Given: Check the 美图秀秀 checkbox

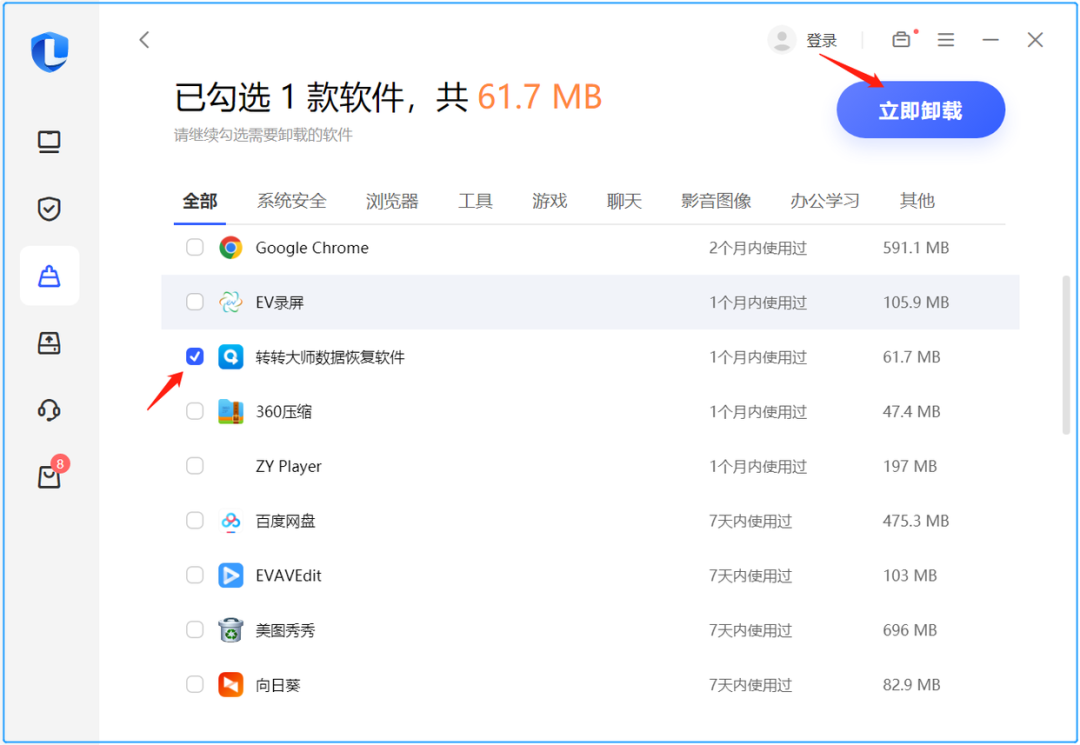Looking at the screenshot, I should tap(195, 629).
